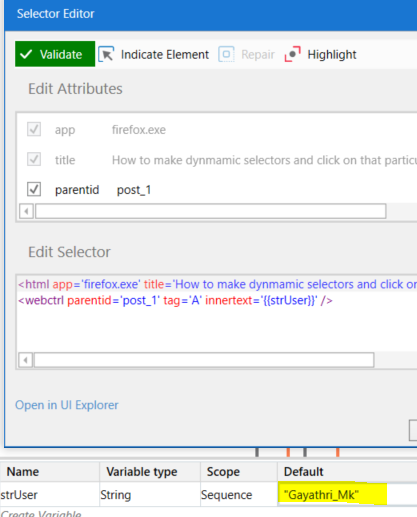Click the post_1 parentid value
The height and width of the screenshot is (517, 417).
coord(134,190)
